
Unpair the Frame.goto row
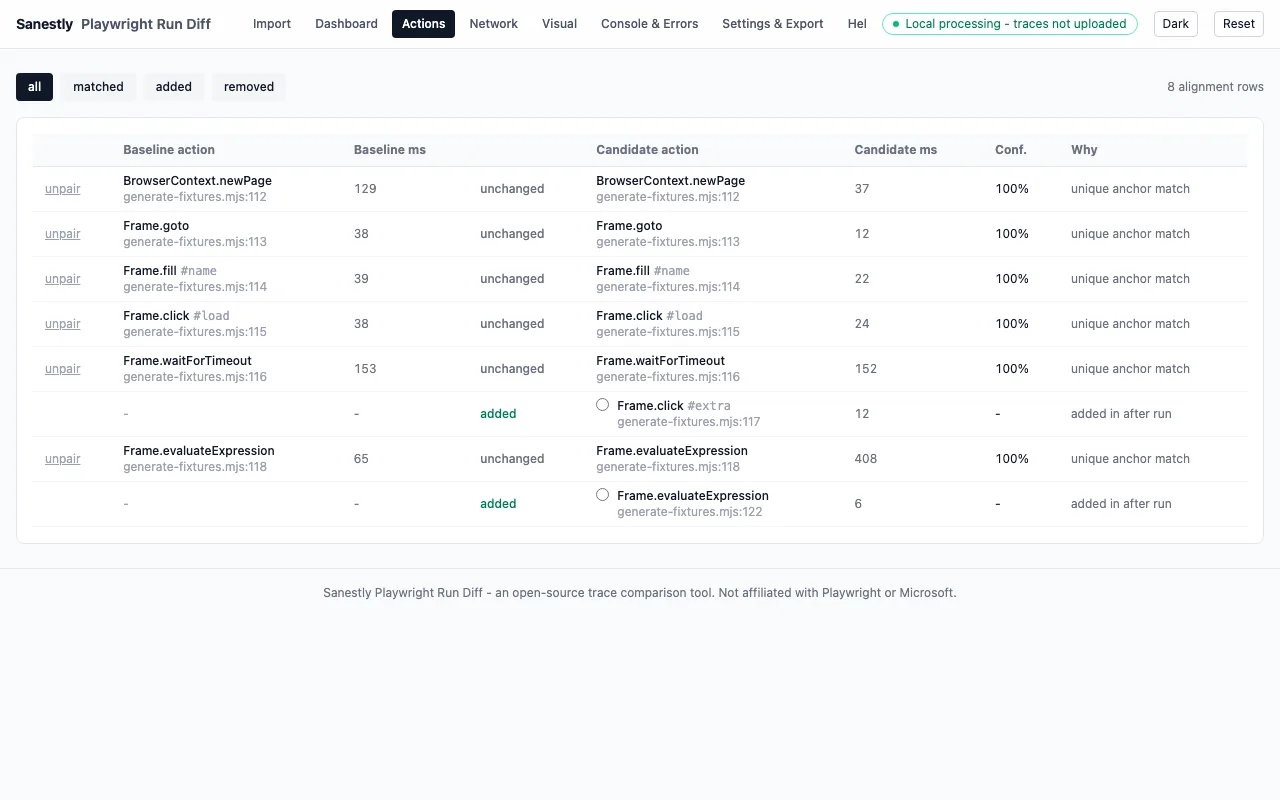tap(63, 234)
